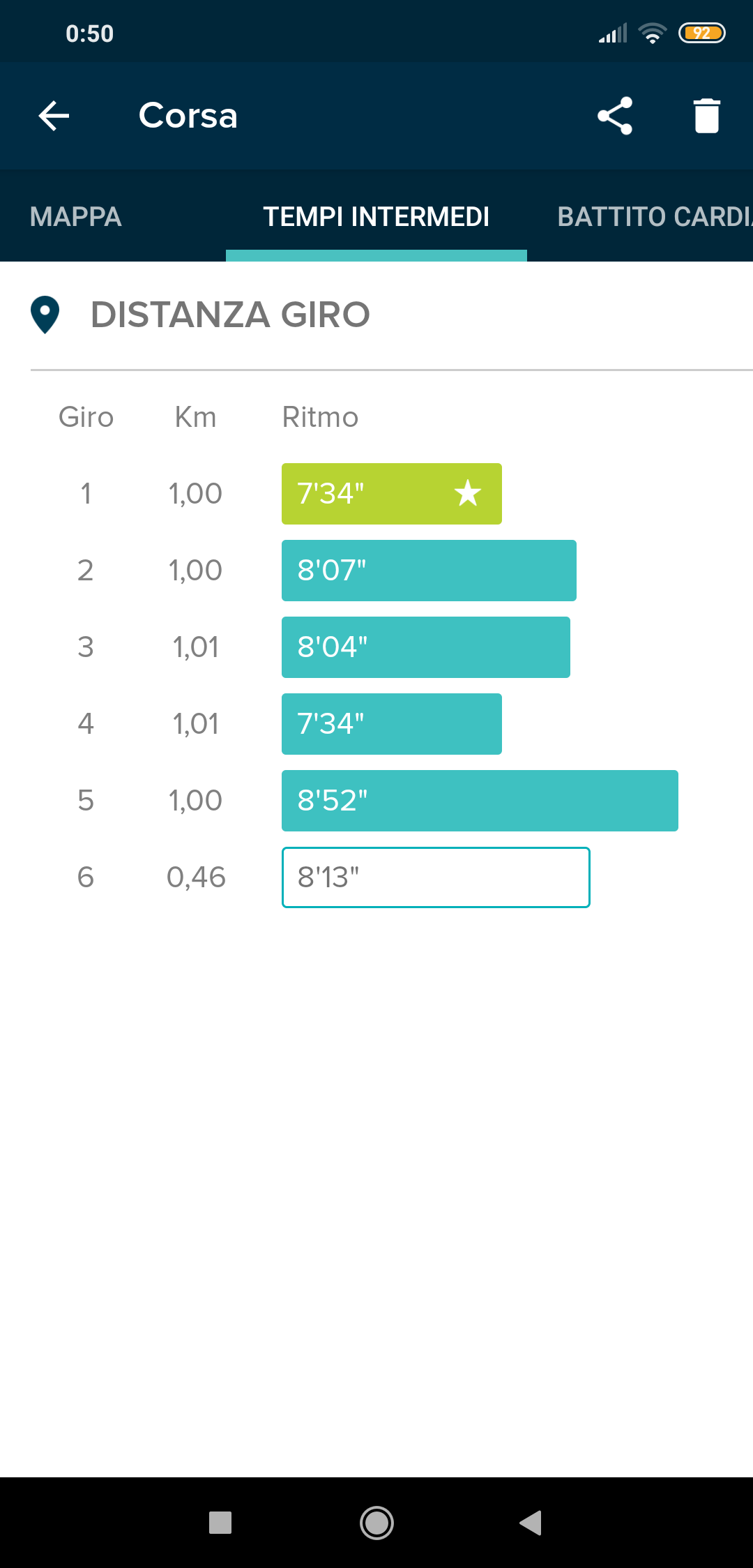Tap the back arrow icon

pos(54,116)
